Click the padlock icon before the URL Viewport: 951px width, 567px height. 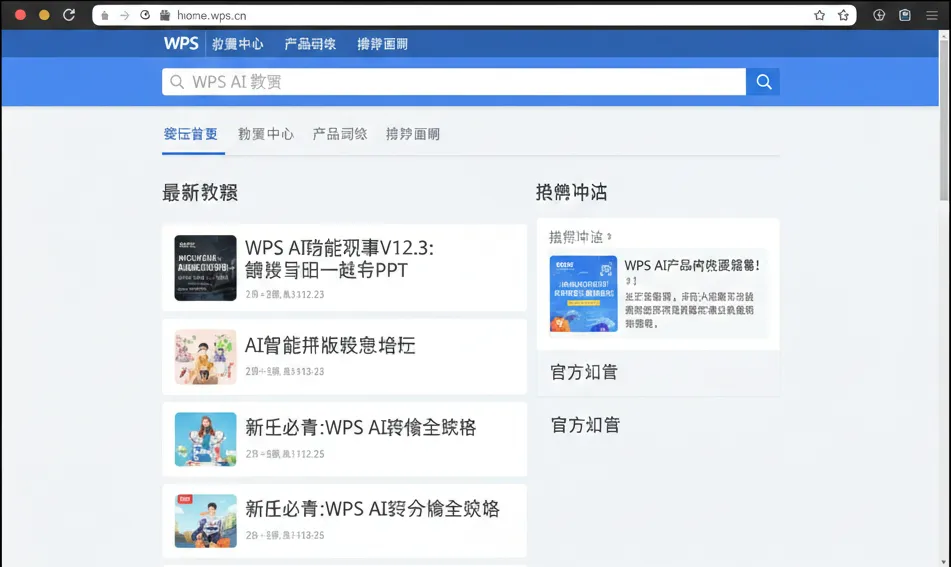coord(163,15)
